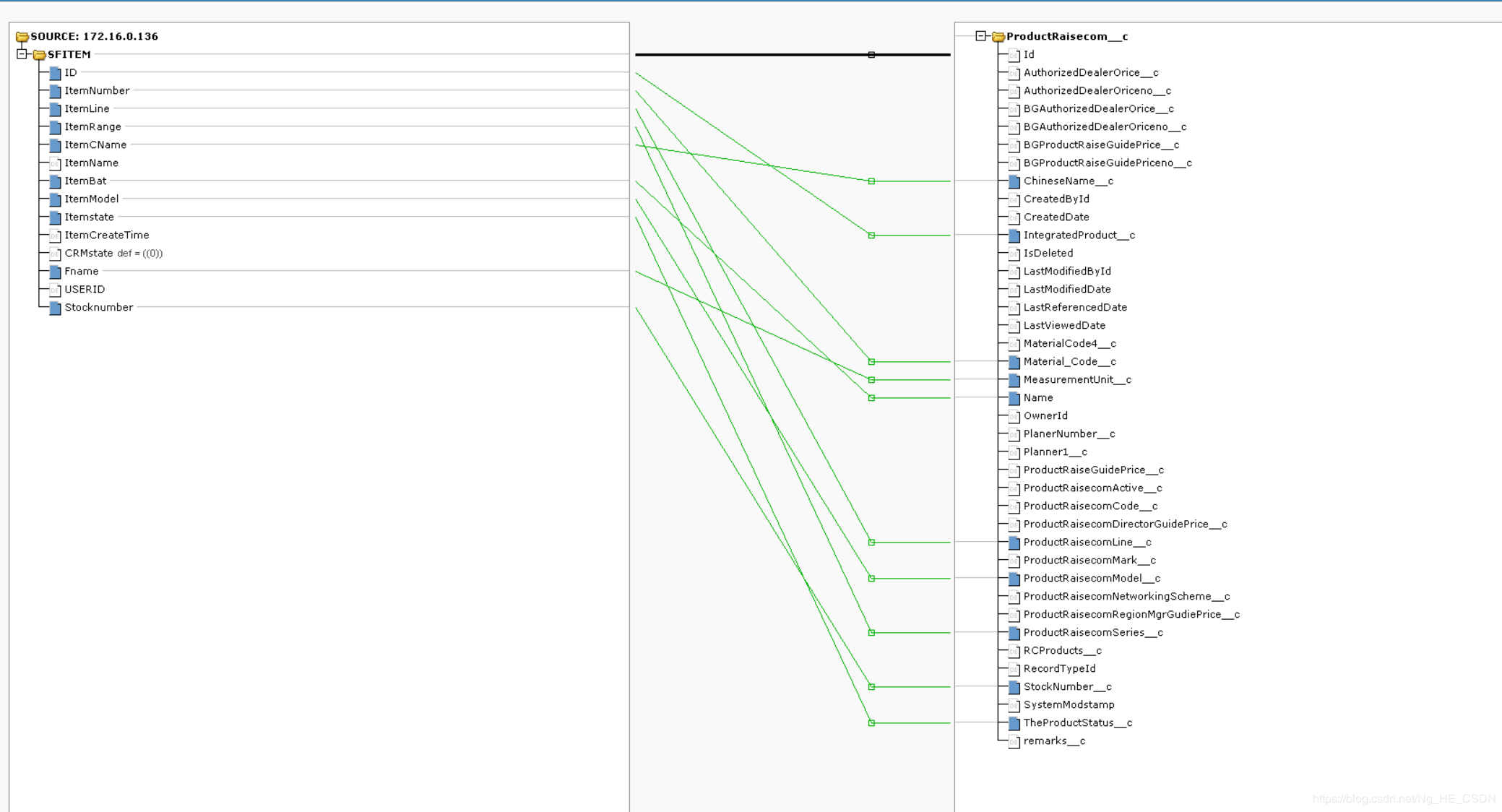Image resolution: width=1502 pixels, height=812 pixels.
Task: Click the blue field icon beside ItemRange
Action: (x=55, y=127)
